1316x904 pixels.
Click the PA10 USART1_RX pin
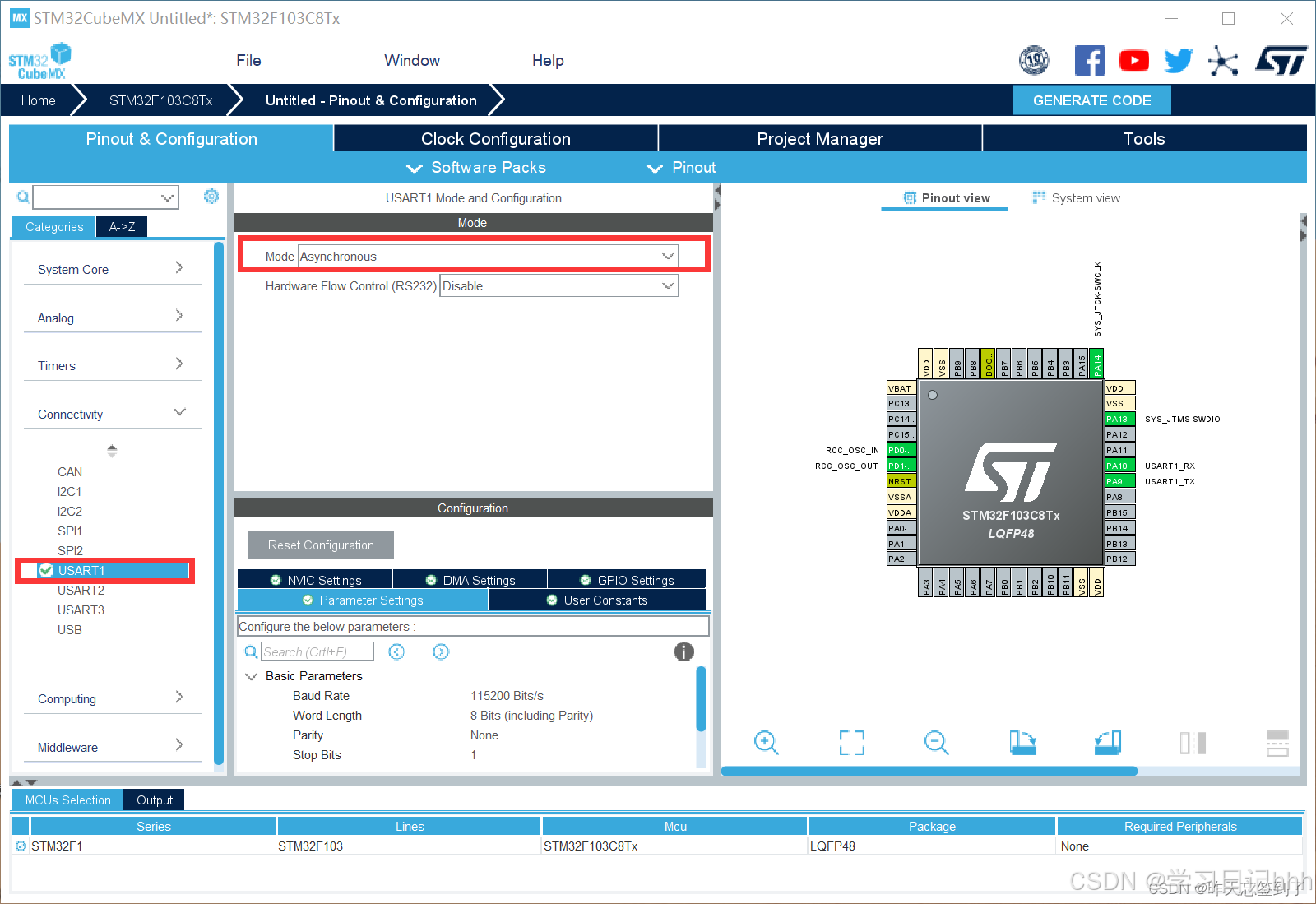tap(1119, 466)
